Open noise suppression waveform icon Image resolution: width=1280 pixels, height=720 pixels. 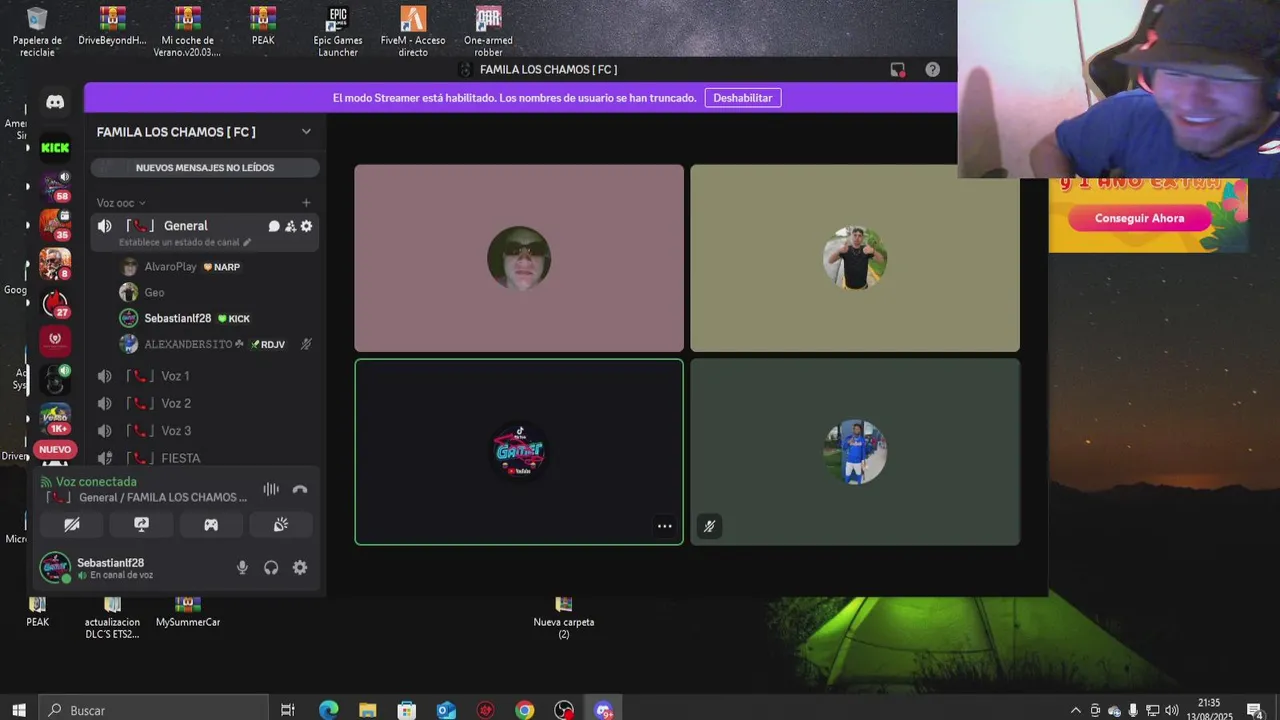point(271,489)
